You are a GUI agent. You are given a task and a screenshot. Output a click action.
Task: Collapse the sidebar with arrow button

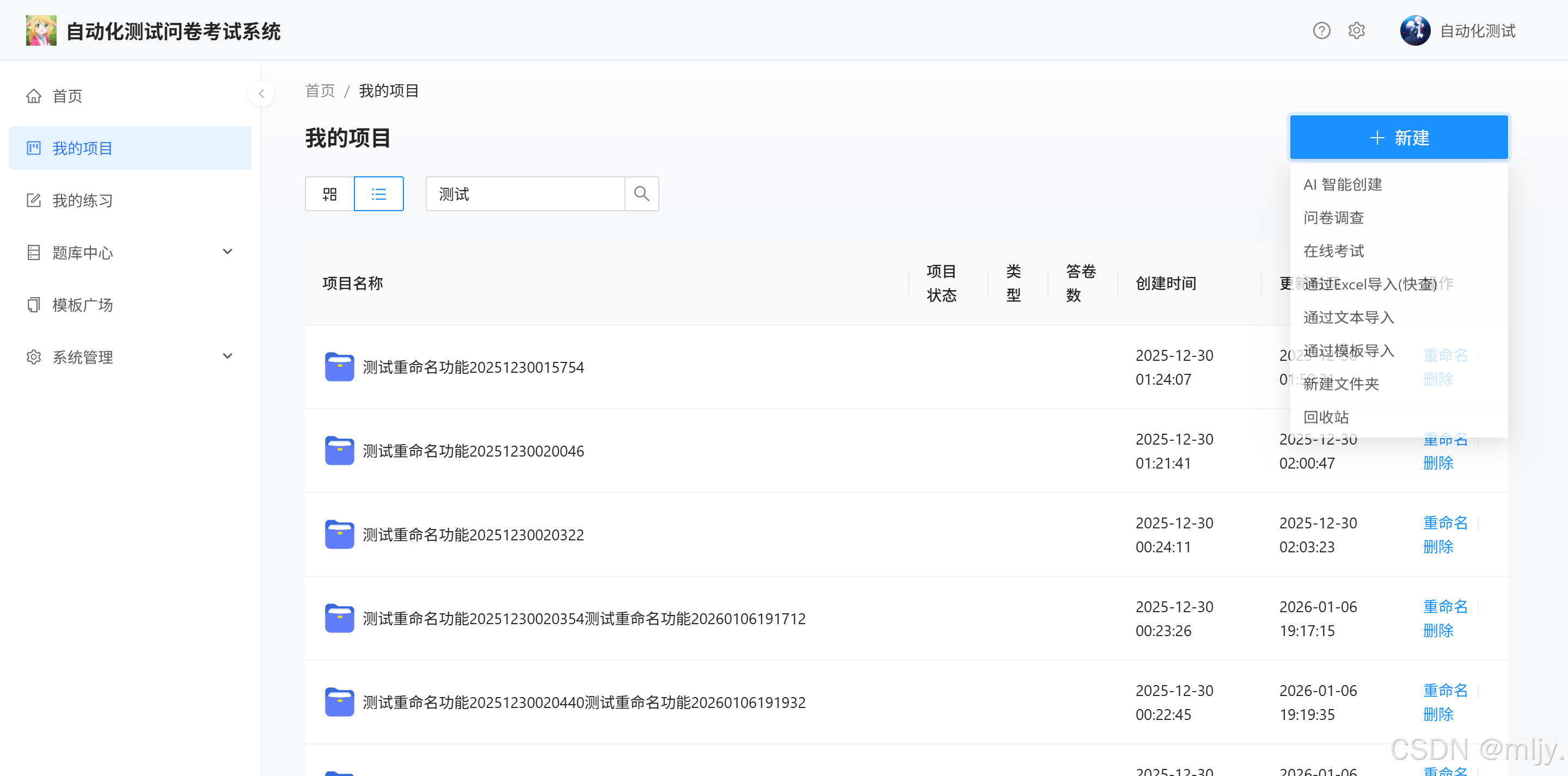[x=261, y=94]
